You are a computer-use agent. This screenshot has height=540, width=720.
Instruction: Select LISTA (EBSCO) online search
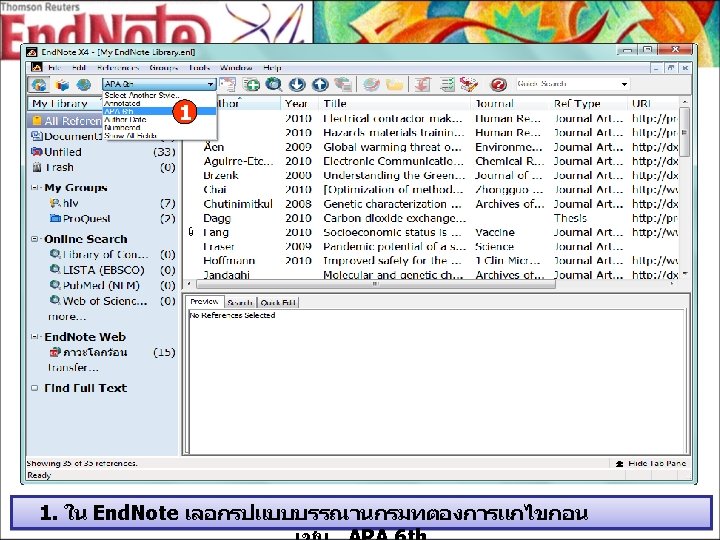pos(102,270)
